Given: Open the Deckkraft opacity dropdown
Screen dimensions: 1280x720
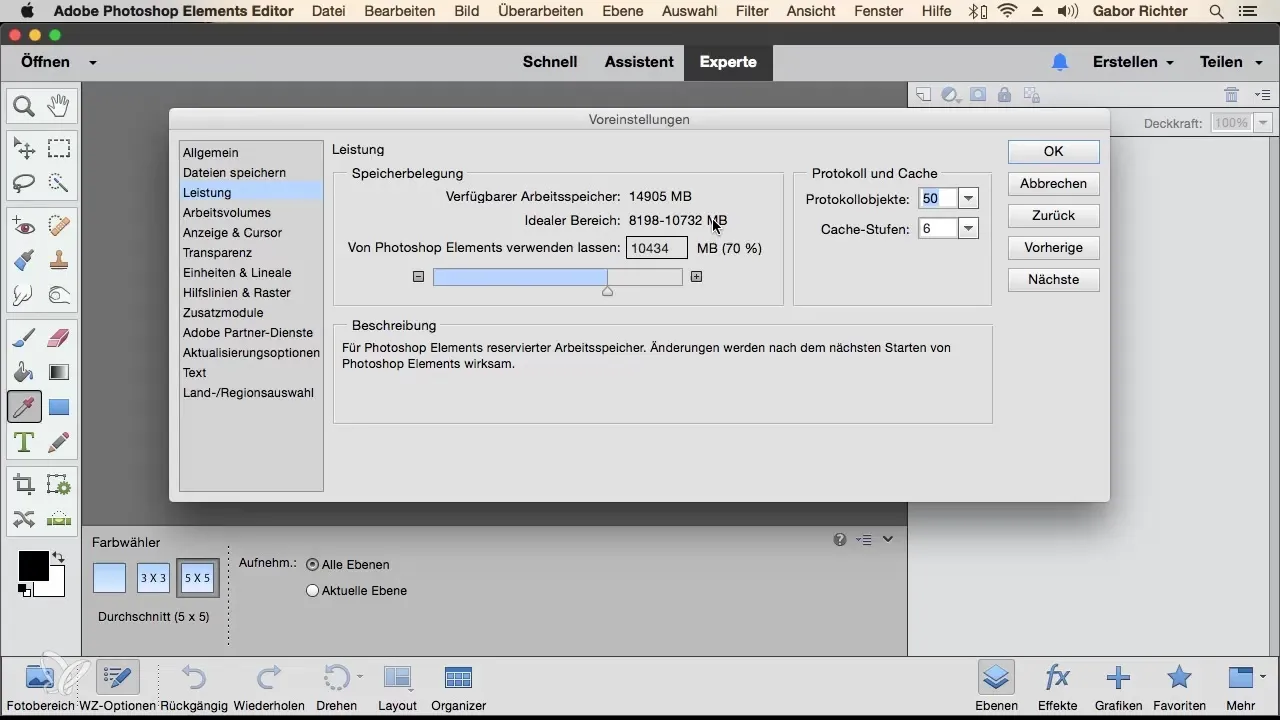Looking at the screenshot, I should click(1263, 123).
